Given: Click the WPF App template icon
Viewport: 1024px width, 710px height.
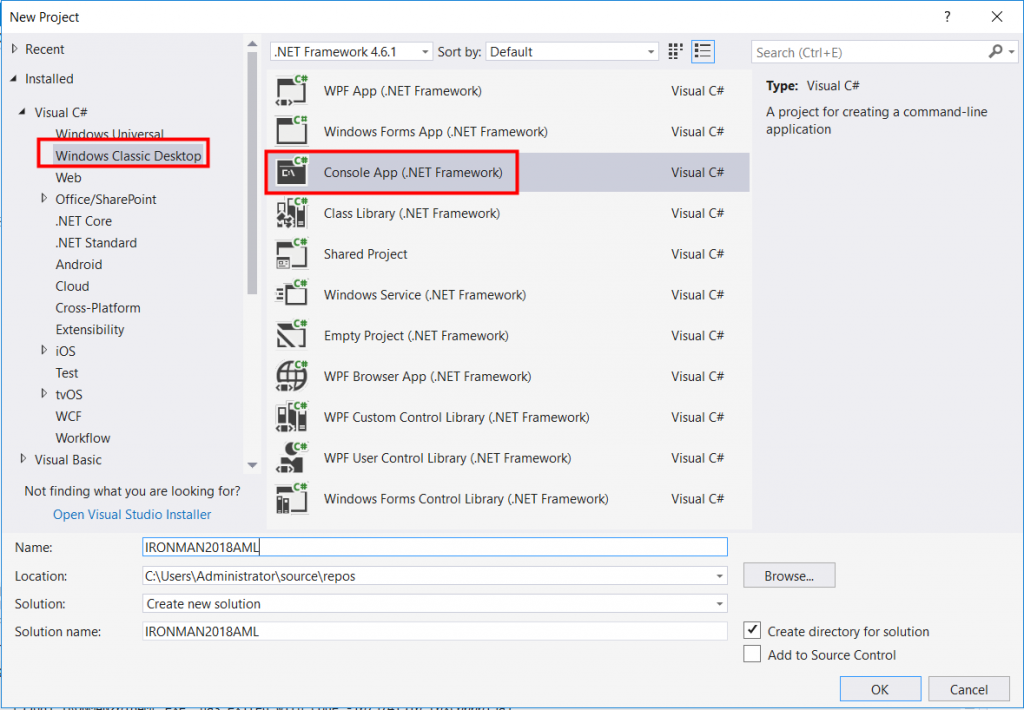Looking at the screenshot, I should click(291, 91).
